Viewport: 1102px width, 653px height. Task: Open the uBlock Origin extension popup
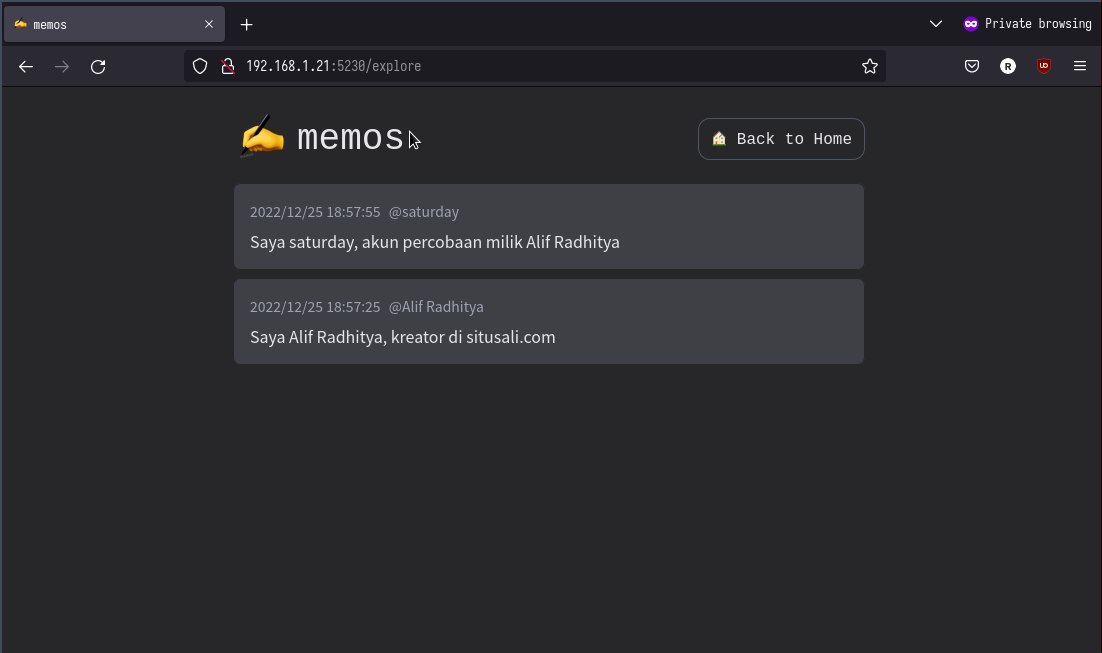(x=1044, y=66)
